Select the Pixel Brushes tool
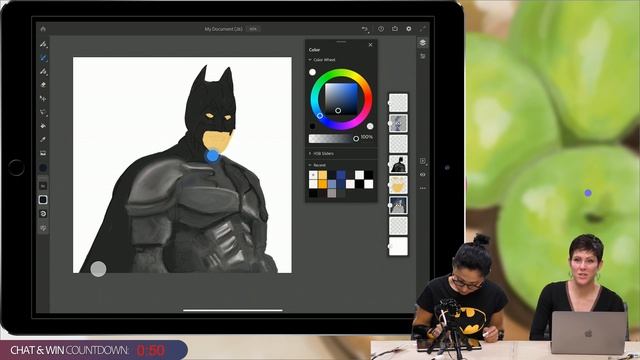 [x=43, y=44]
